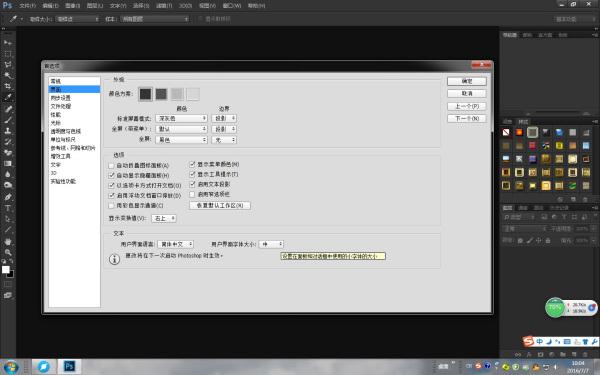The image size is (600, 375).
Task: Toggle 以选项卡方式打开文档(O) checkbox
Action: (x=111, y=185)
